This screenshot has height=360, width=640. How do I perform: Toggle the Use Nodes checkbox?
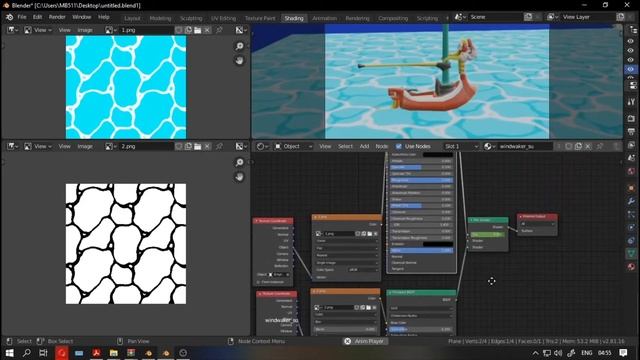point(399,146)
